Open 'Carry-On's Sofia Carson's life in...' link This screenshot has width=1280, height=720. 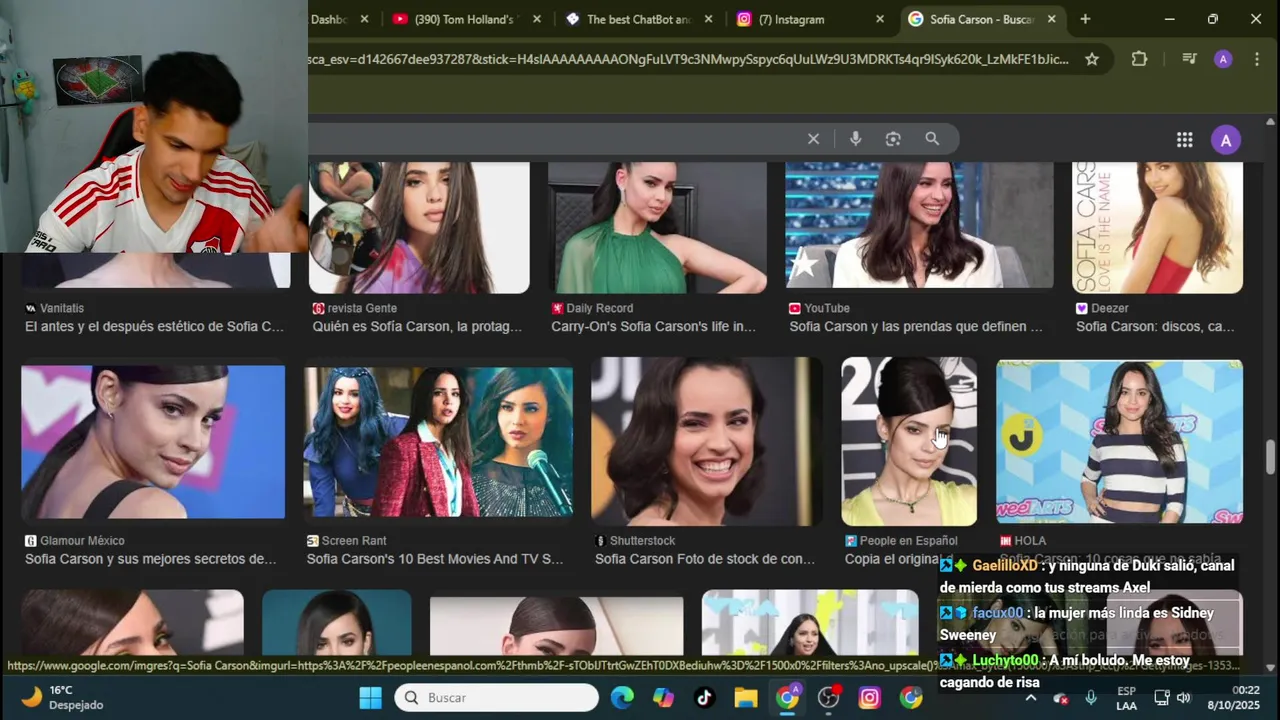pos(654,326)
